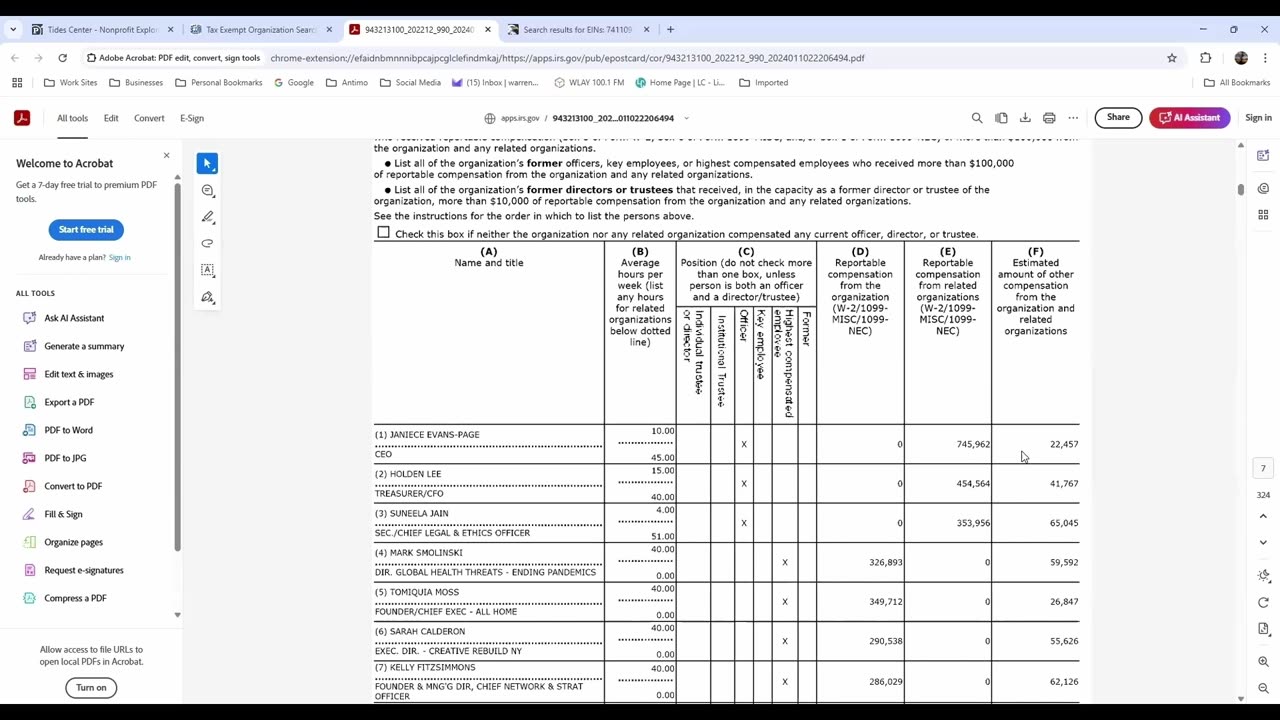Image resolution: width=1280 pixels, height=720 pixels.
Task: Click the document vertical scrollbar thumb
Action: (1241, 189)
